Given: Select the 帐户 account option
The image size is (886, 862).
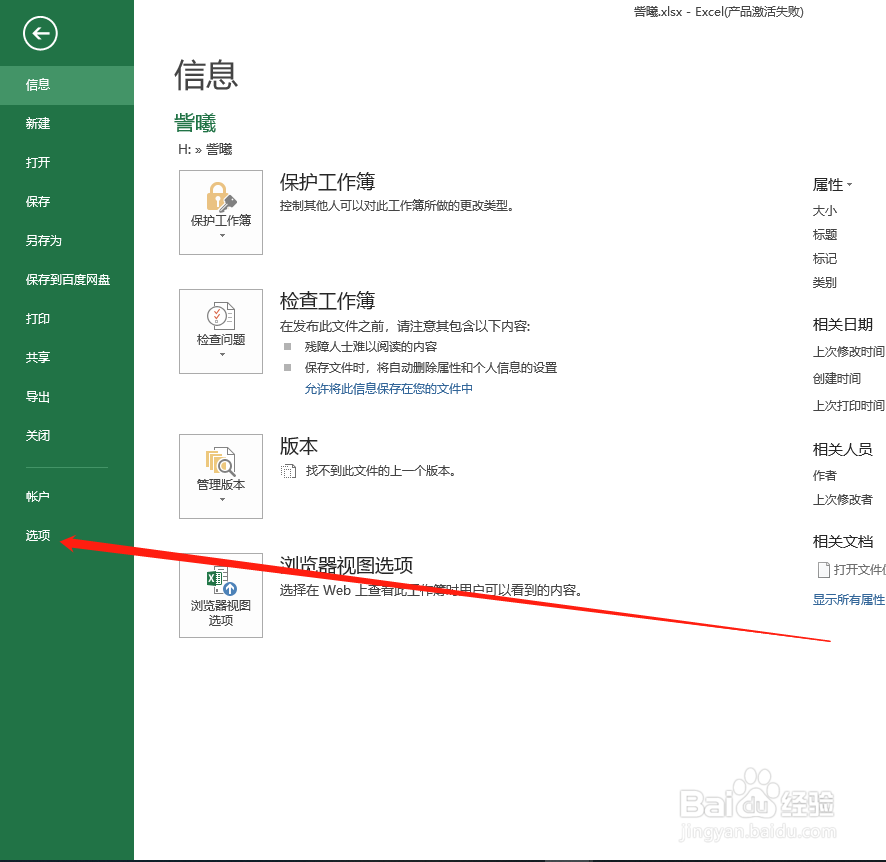Looking at the screenshot, I should (x=37, y=496).
